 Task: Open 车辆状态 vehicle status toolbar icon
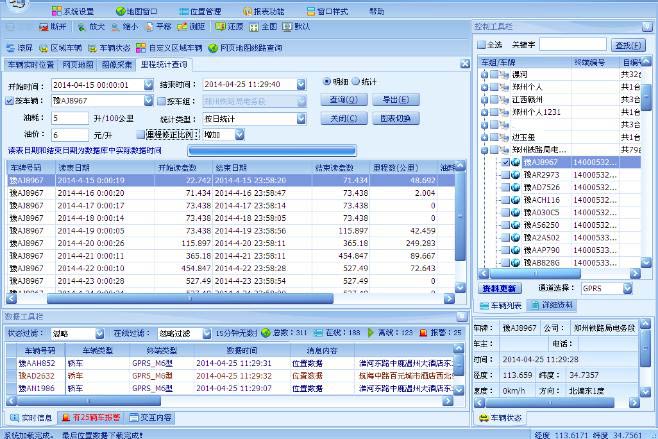click(x=108, y=47)
